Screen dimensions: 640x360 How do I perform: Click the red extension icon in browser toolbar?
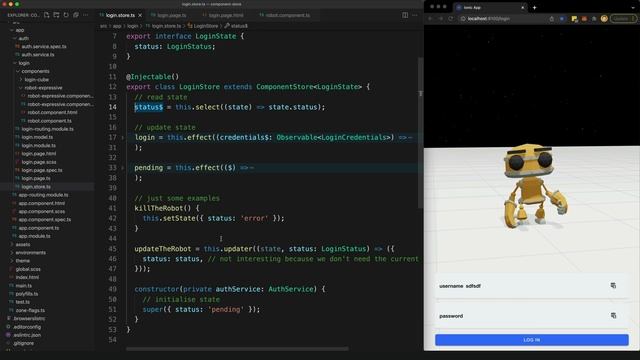pyautogui.click(x=584, y=19)
